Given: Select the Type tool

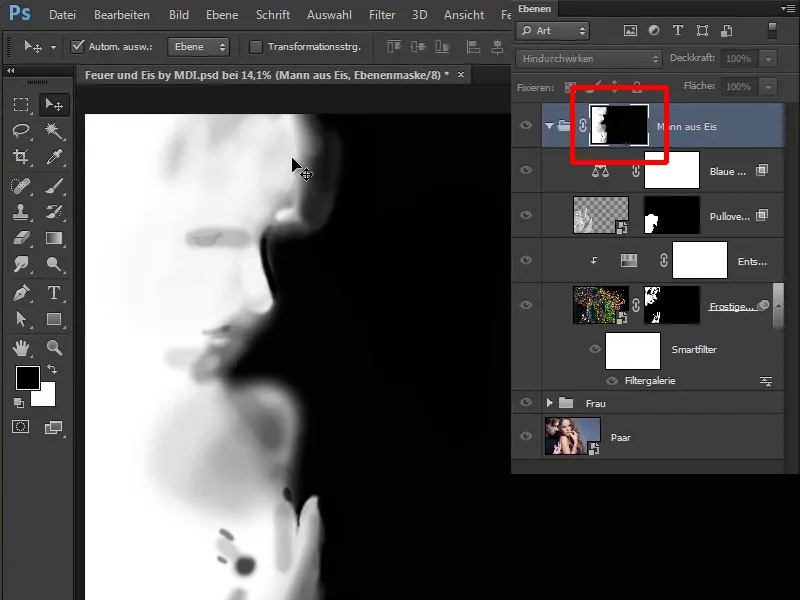Looking at the screenshot, I should [54, 293].
